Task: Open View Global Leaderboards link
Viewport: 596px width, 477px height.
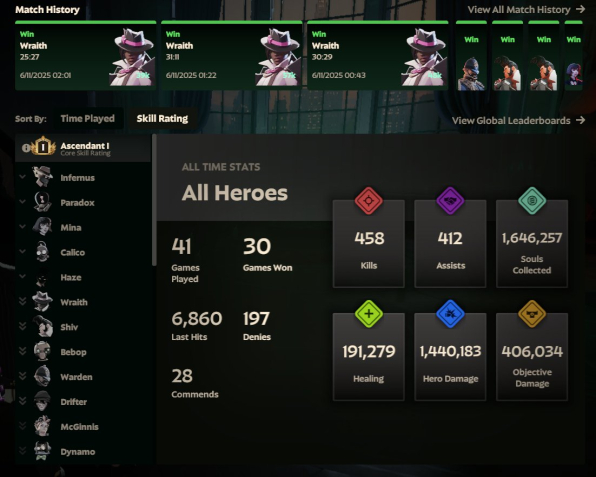Action: (x=518, y=120)
